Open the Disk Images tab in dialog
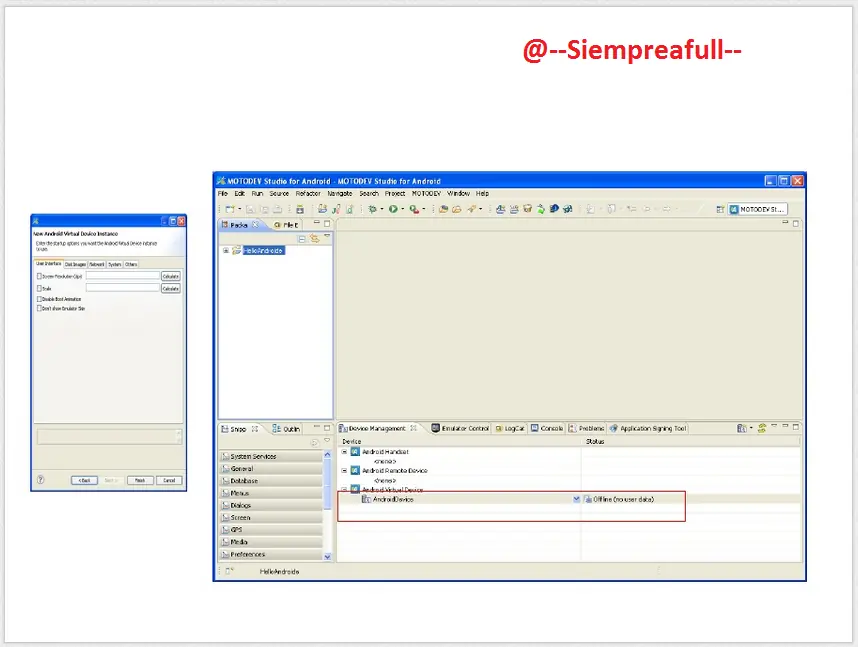This screenshot has width=858, height=647. pos(76,264)
